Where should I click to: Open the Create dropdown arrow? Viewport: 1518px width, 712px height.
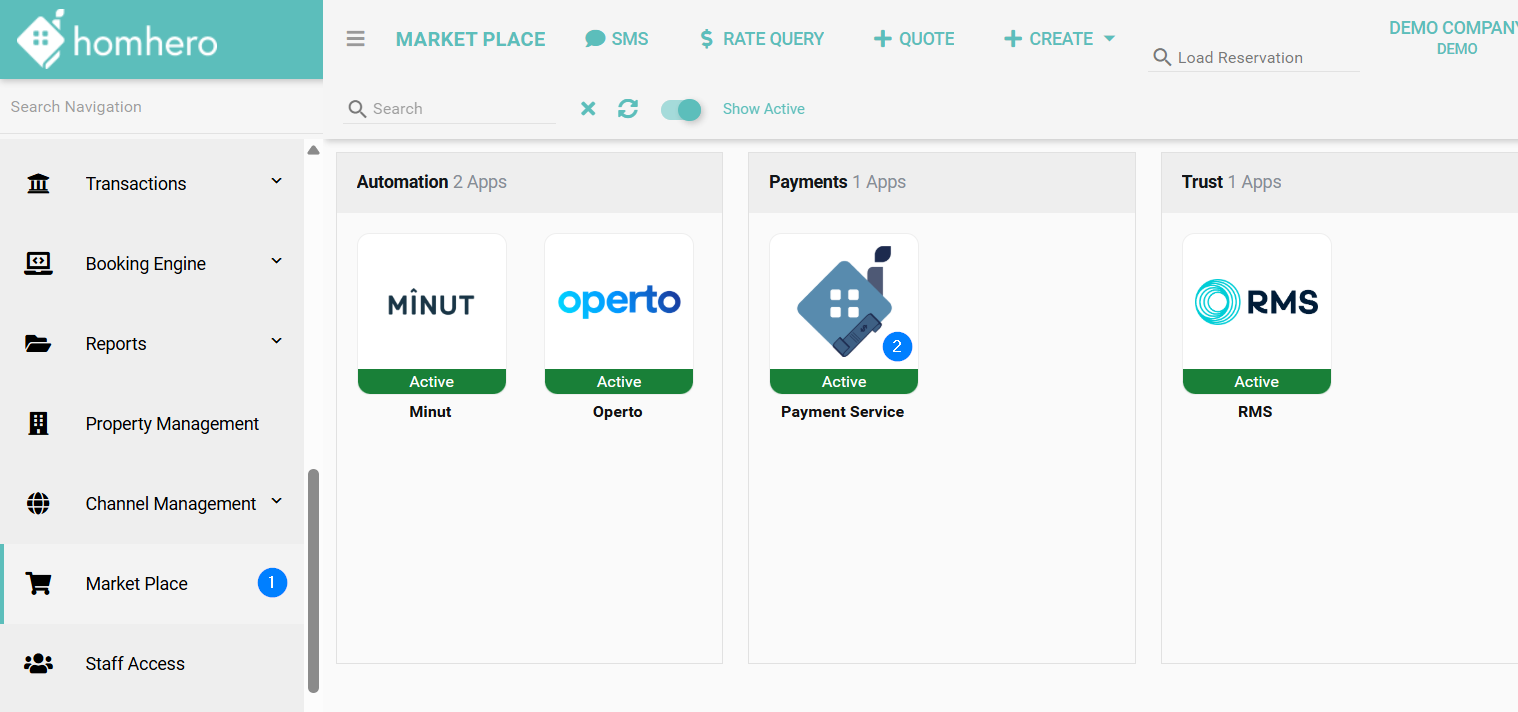pyautogui.click(x=1109, y=39)
